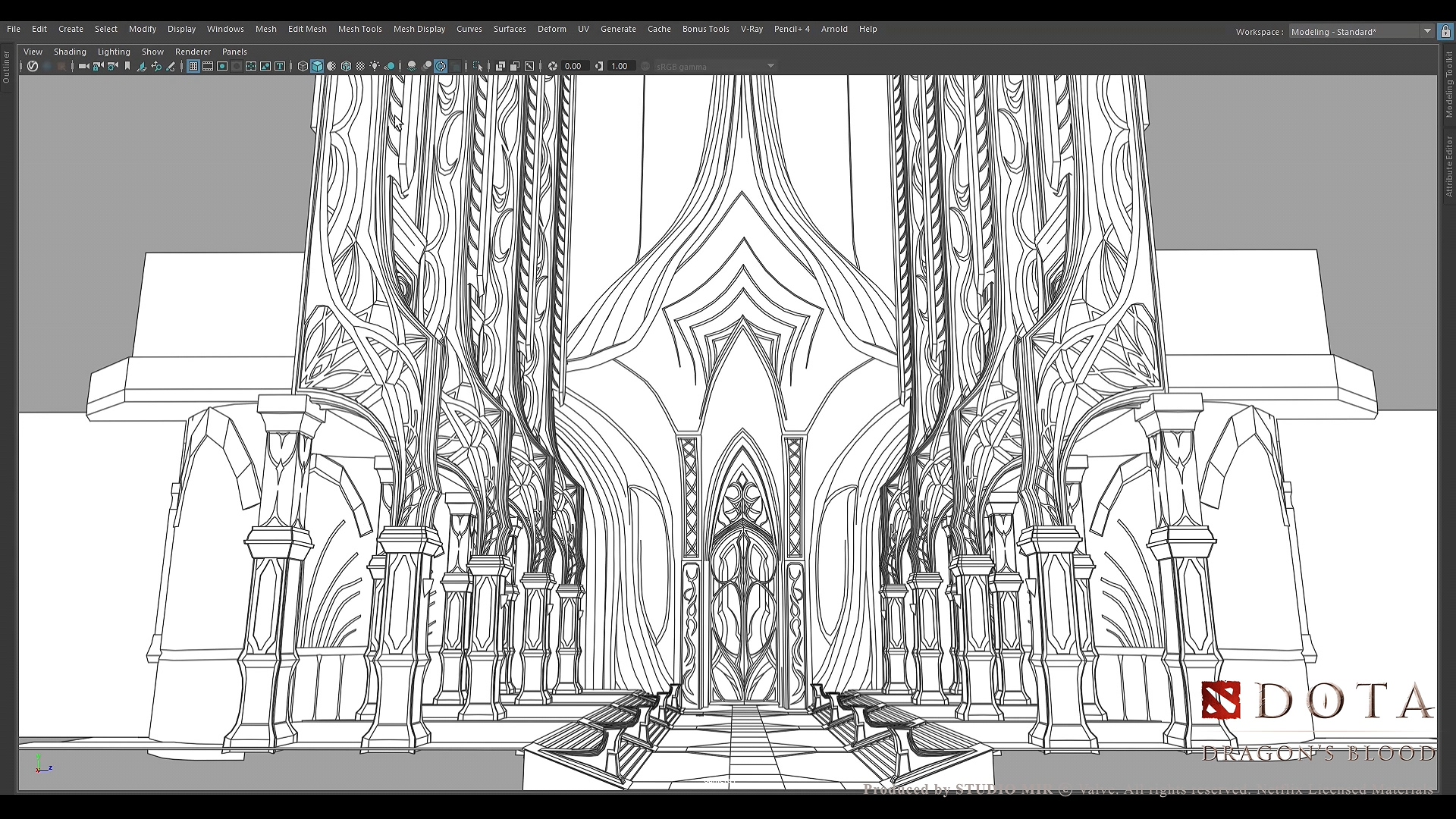The height and width of the screenshot is (819, 1456).
Task: Open the panel View menu
Action: (33, 52)
